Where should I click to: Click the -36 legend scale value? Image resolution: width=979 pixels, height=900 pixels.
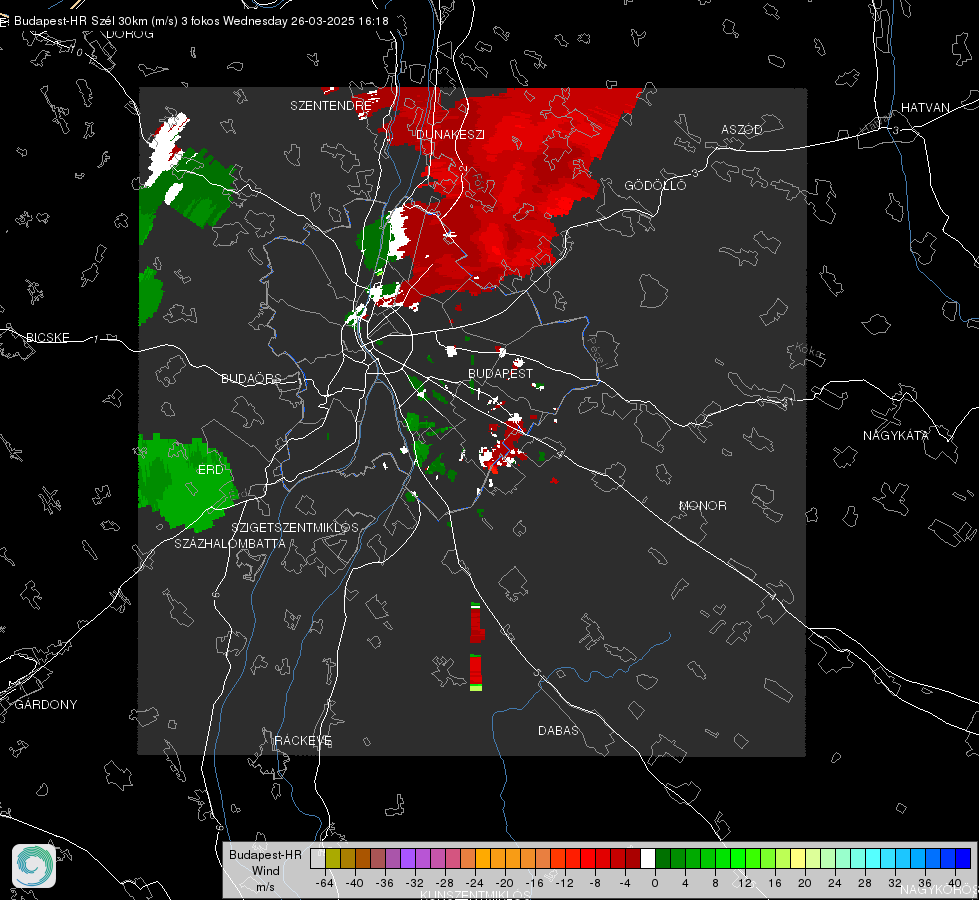coord(384,883)
